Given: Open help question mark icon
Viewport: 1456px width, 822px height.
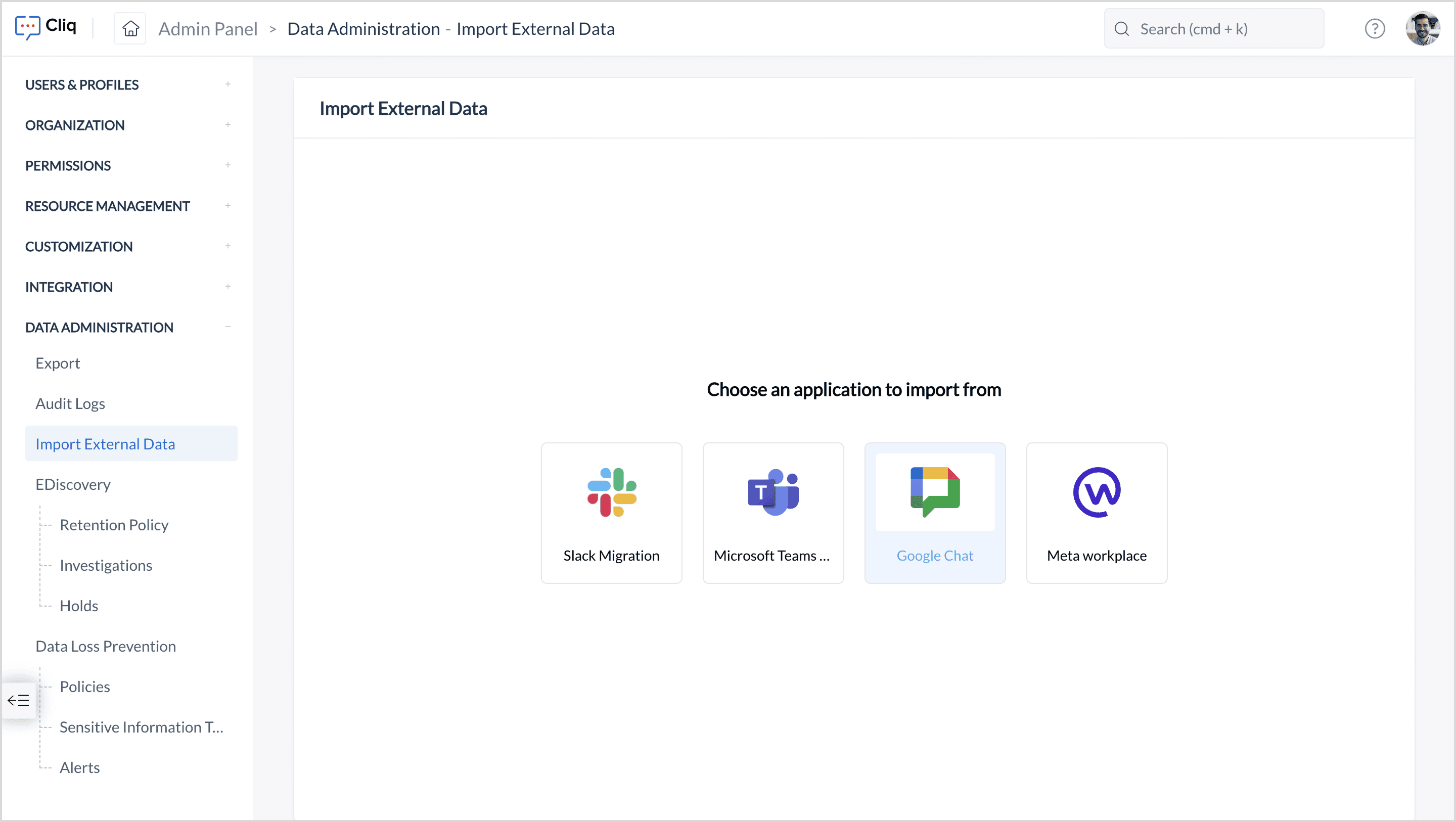Looking at the screenshot, I should pyautogui.click(x=1375, y=28).
